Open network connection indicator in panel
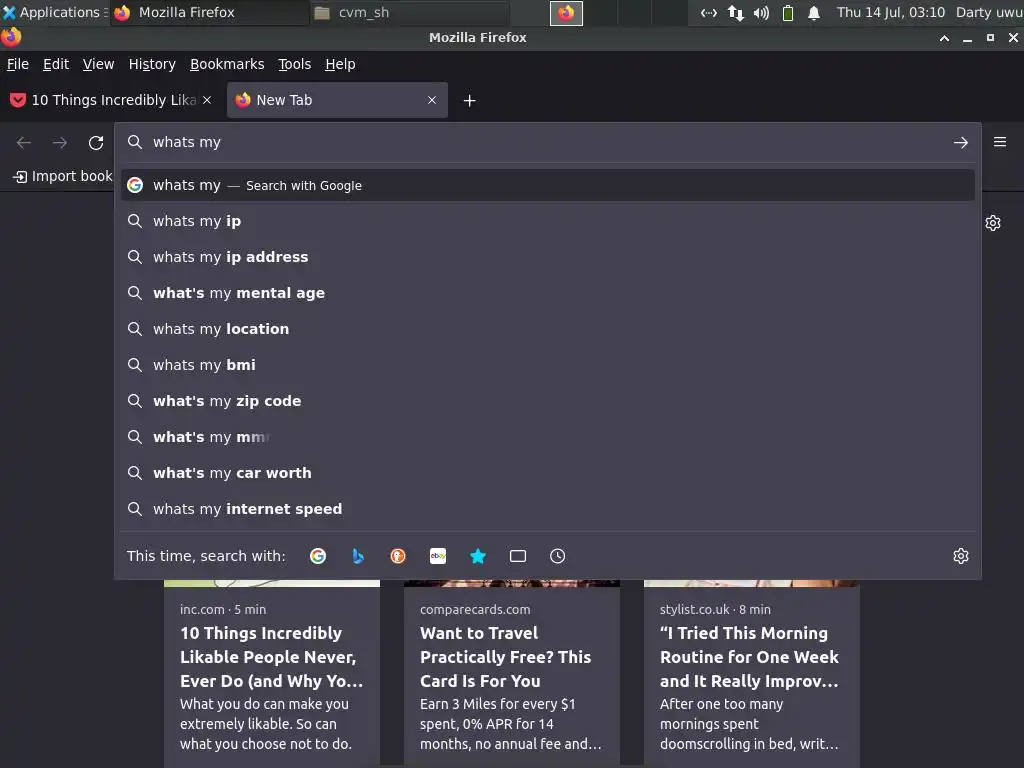The image size is (1024, 768). 735,13
